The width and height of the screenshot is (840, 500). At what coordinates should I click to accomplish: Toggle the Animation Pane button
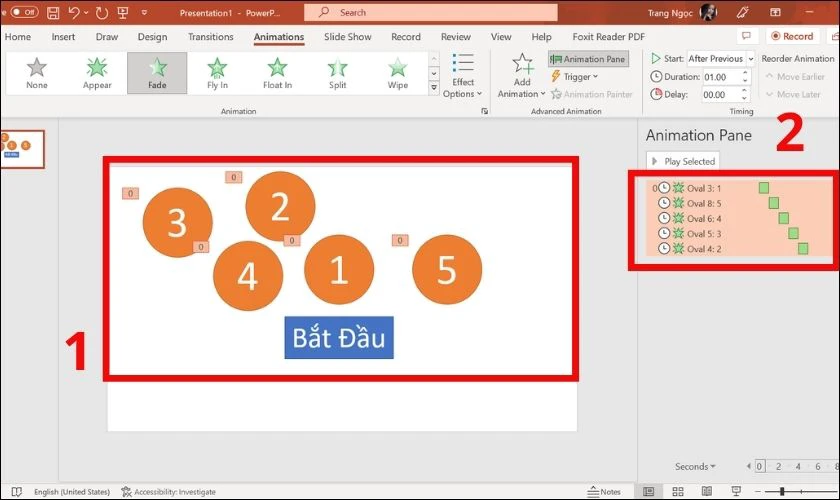pyautogui.click(x=588, y=59)
